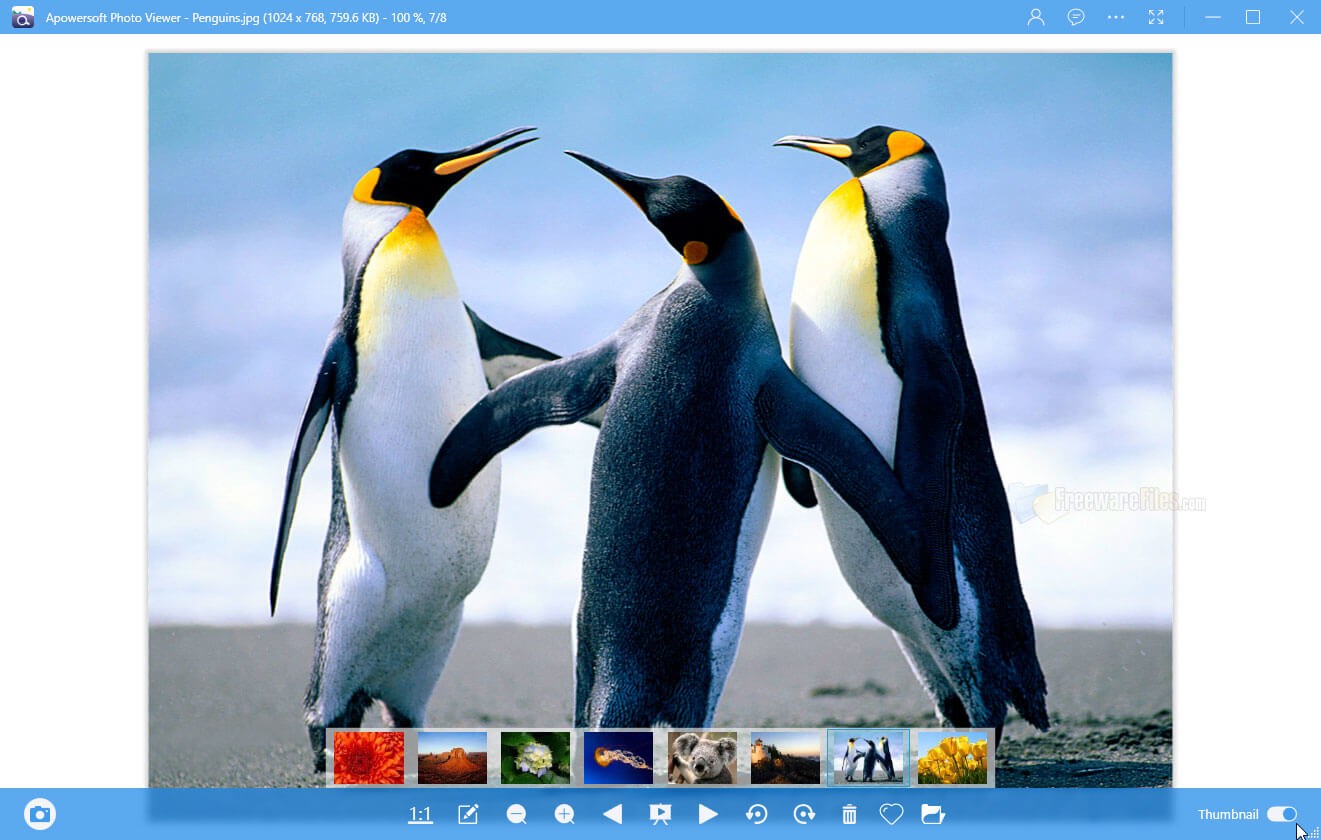
Task: Zoom in on the penguin photo
Action: tap(564, 814)
